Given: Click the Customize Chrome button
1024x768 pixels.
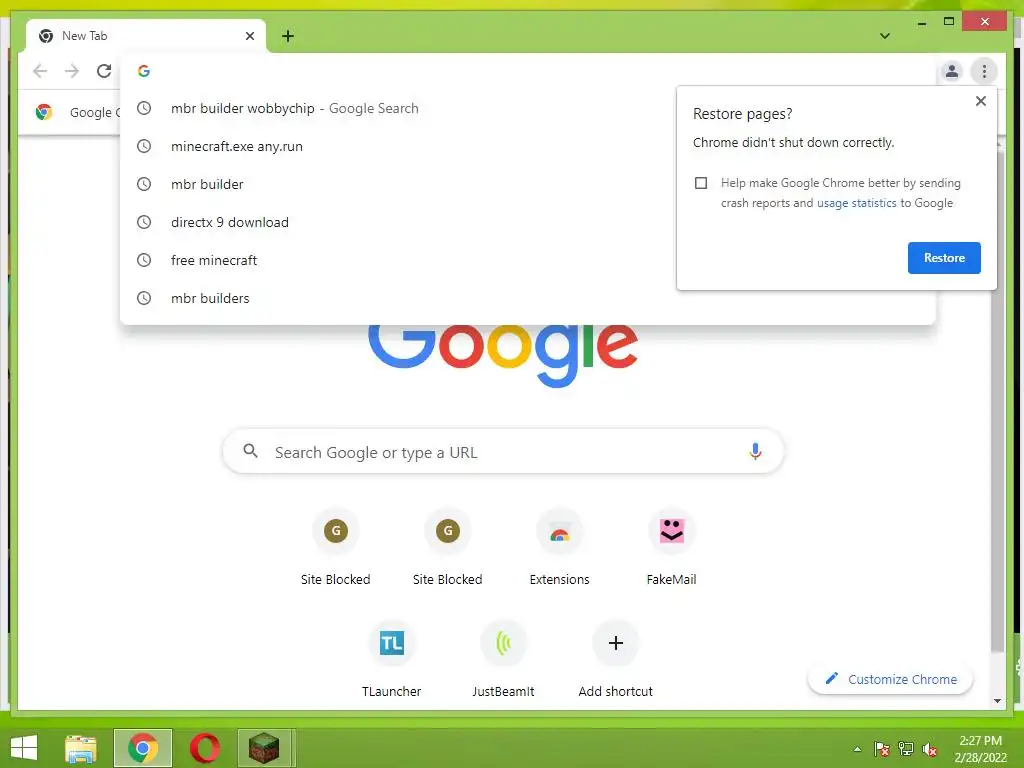Looking at the screenshot, I should (x=891, y=679).
